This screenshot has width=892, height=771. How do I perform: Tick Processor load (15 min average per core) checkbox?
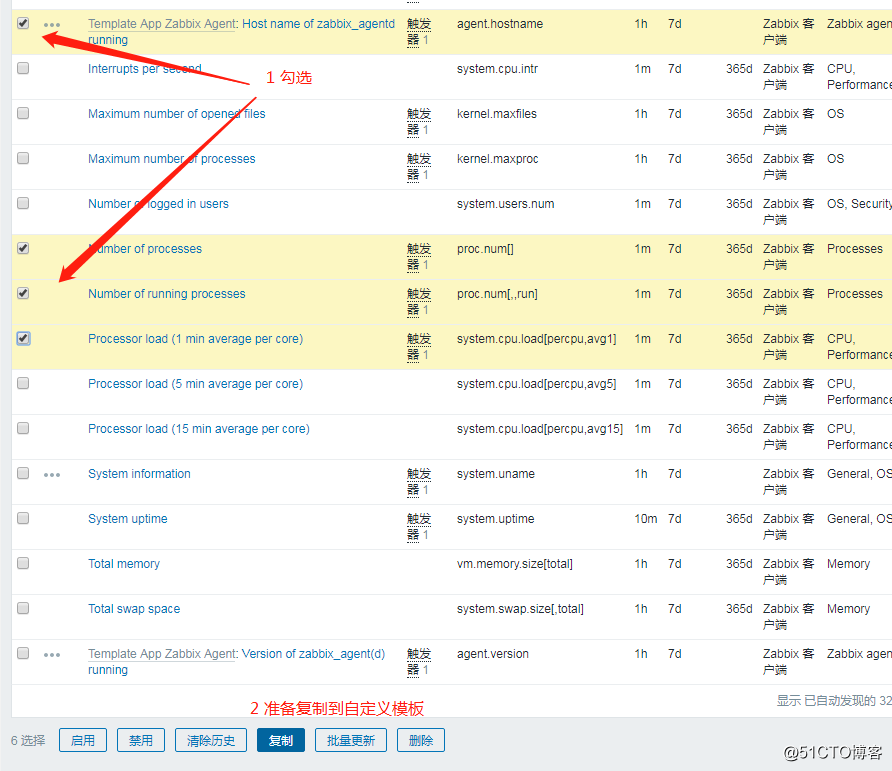[23, 428]
